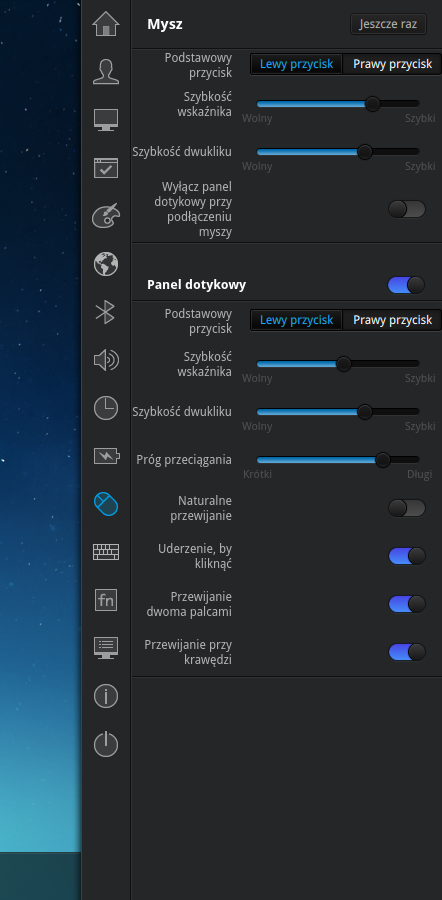Open the personalization palette icon
This screenshot has height=900, width=442.
click(x=106, y=216)
